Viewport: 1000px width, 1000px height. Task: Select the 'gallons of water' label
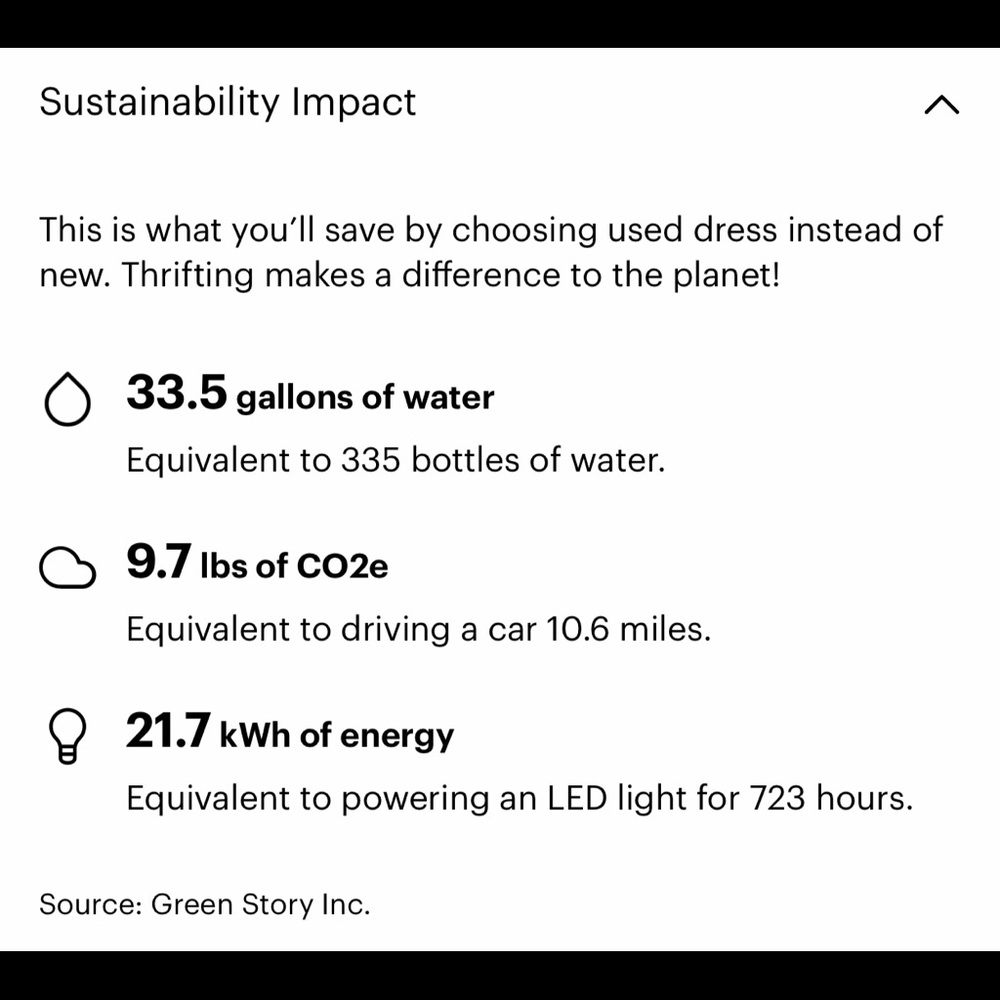pos(365,397)
